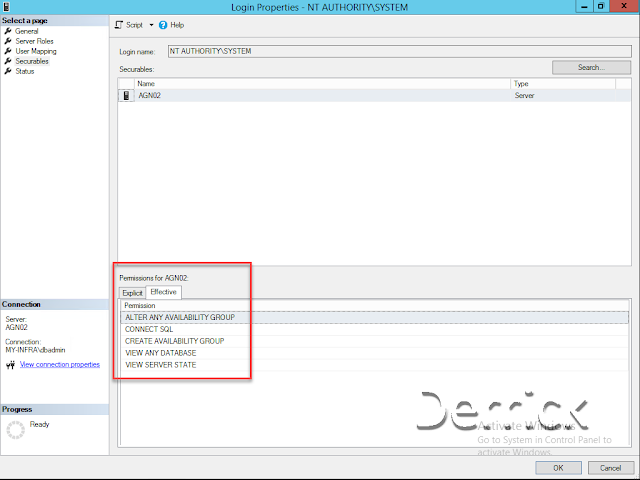Expand the Script dropdown arrow
This screenshot has height=480, width=640.
click(x=151, y=25)
